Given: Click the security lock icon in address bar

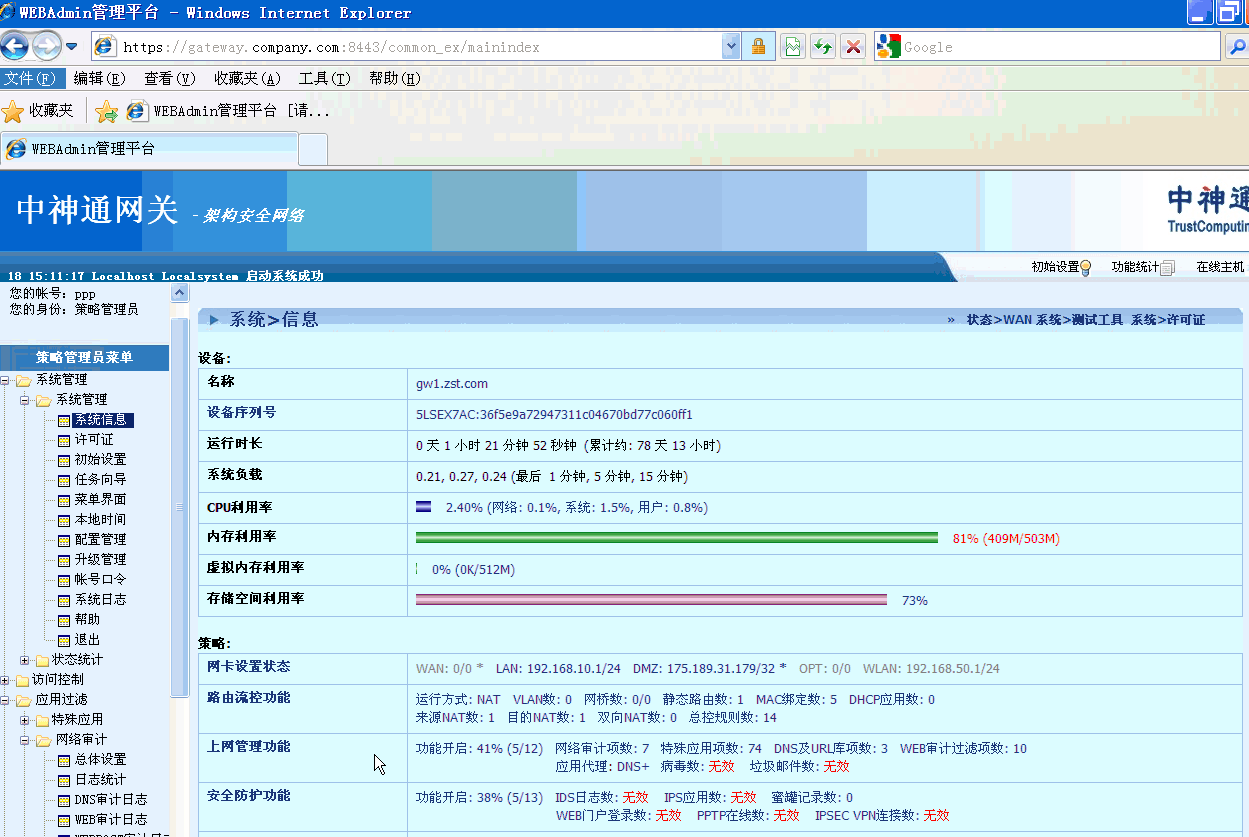Looking at the screenshot, I should point(758,47).
